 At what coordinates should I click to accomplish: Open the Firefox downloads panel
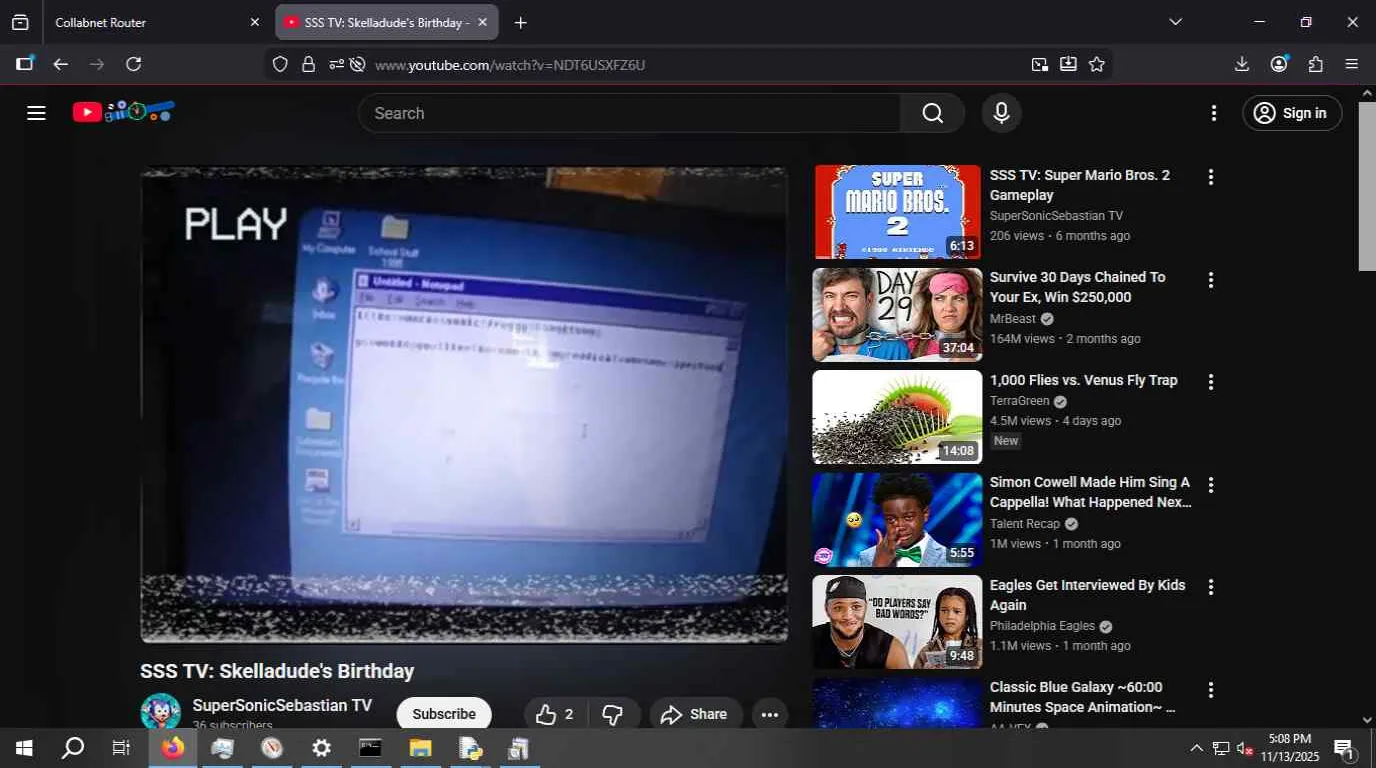pyautogui.click(x=1242, y=64)
